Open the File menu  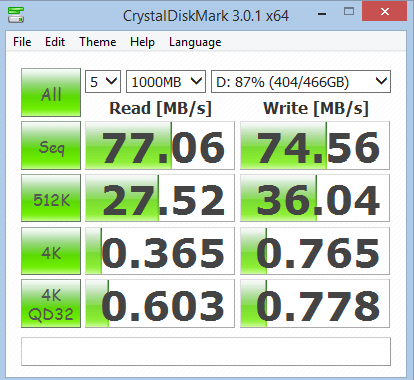point(22,42)
